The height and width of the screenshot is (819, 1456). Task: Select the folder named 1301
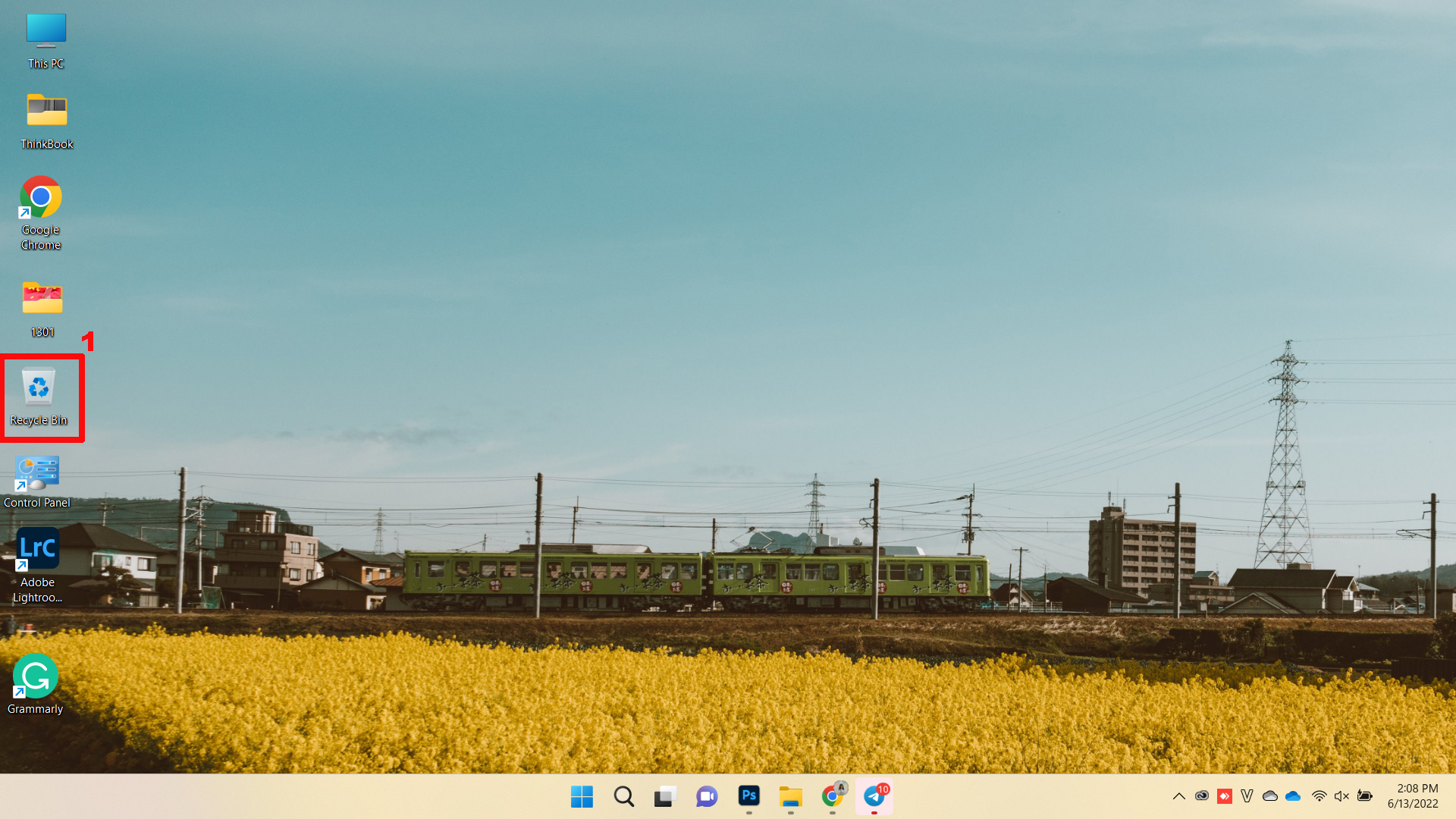(42, 309)
